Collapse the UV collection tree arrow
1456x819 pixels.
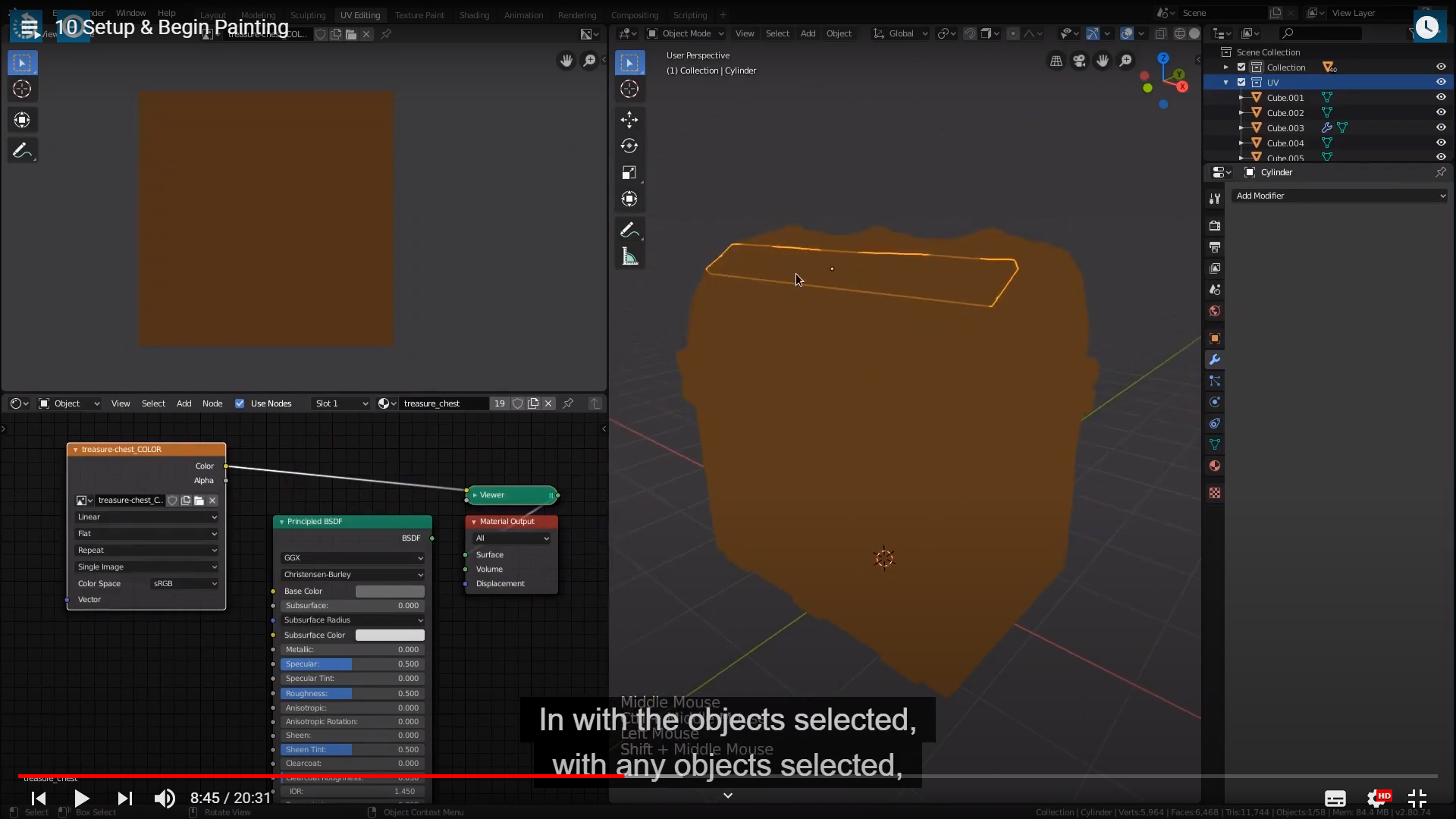(x=1226, y=82)
